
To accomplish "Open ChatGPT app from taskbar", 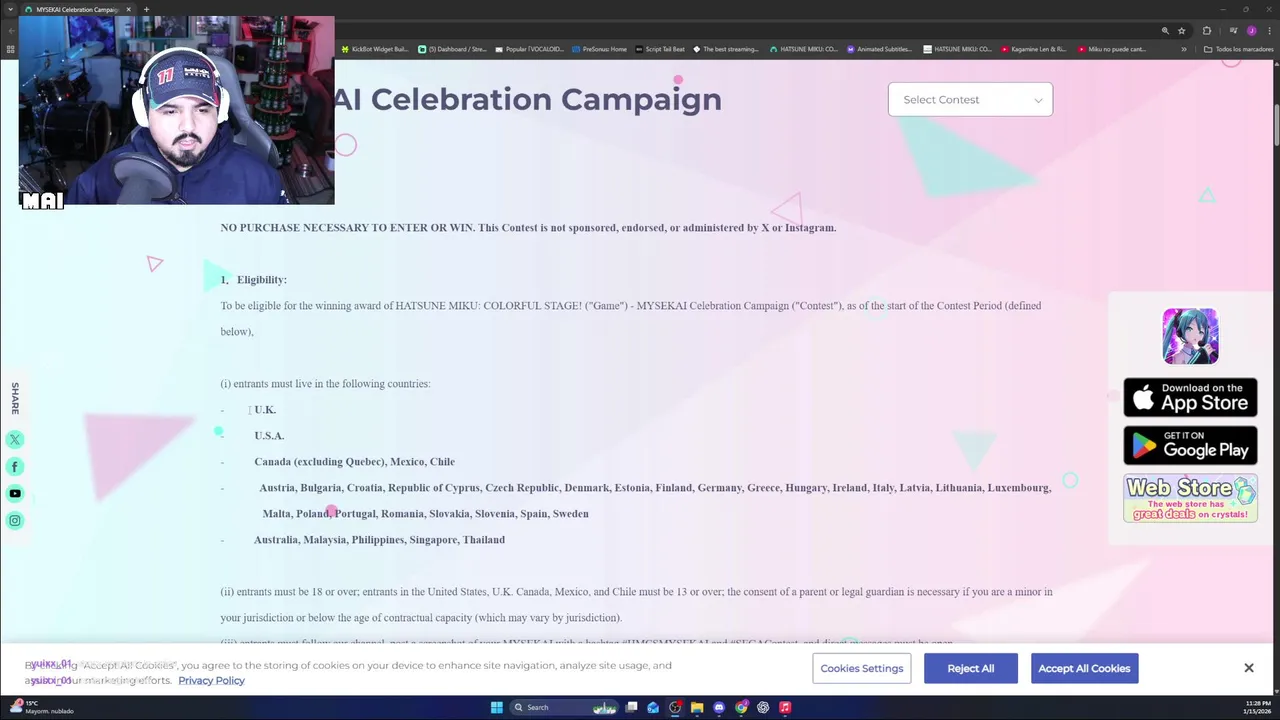I will [763, 707].
